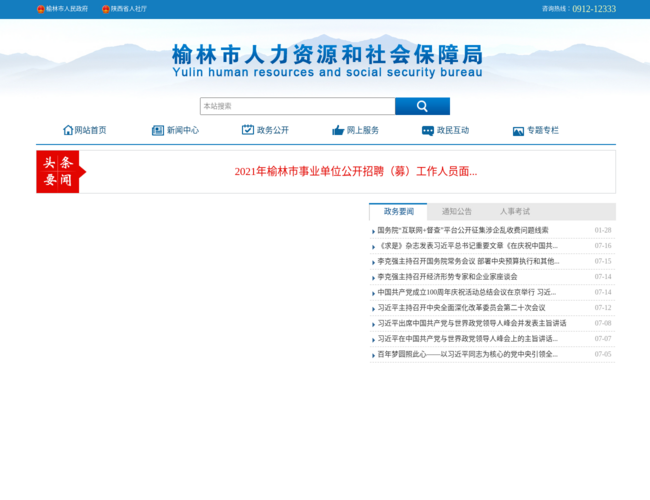Screen dimensions: 650x500
Task: Open news 习近平出席中国共产党与世界政党领导人峰会并发表主旨讲话
Action: click(471, 323)
